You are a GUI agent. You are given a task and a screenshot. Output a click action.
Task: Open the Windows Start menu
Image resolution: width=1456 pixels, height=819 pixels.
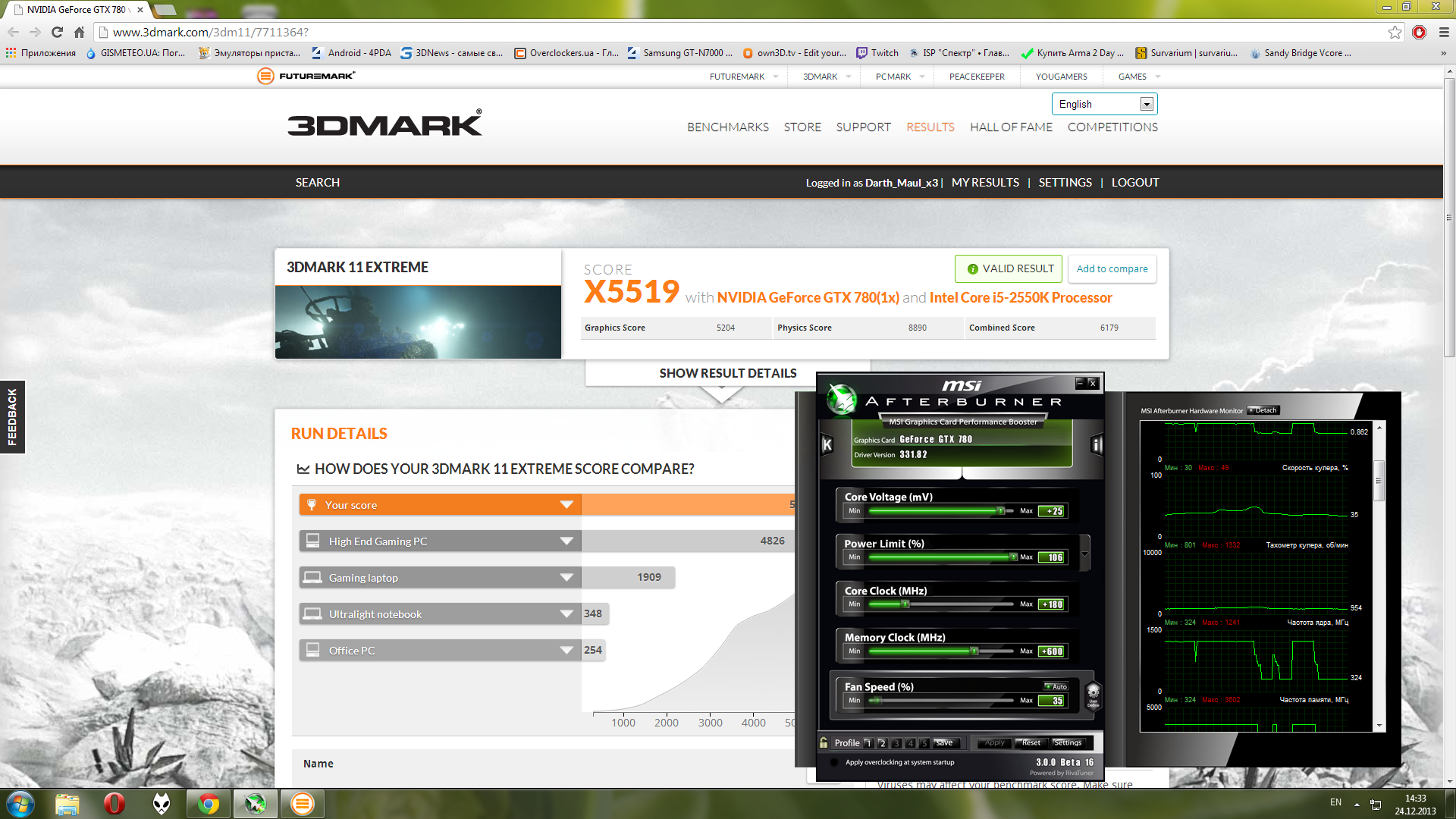coord(20,803)
